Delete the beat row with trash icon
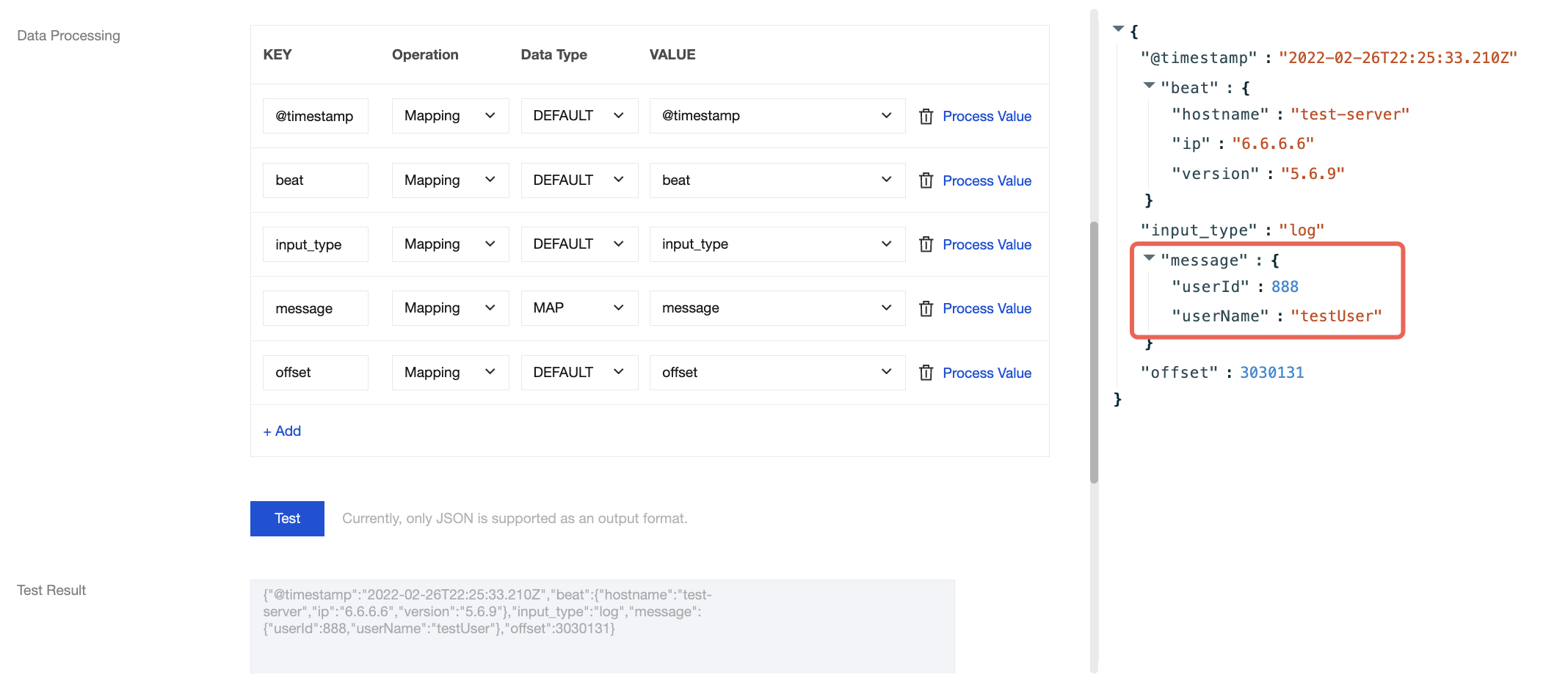This screenshot has height=675, width=1568. tap(926, 180)
